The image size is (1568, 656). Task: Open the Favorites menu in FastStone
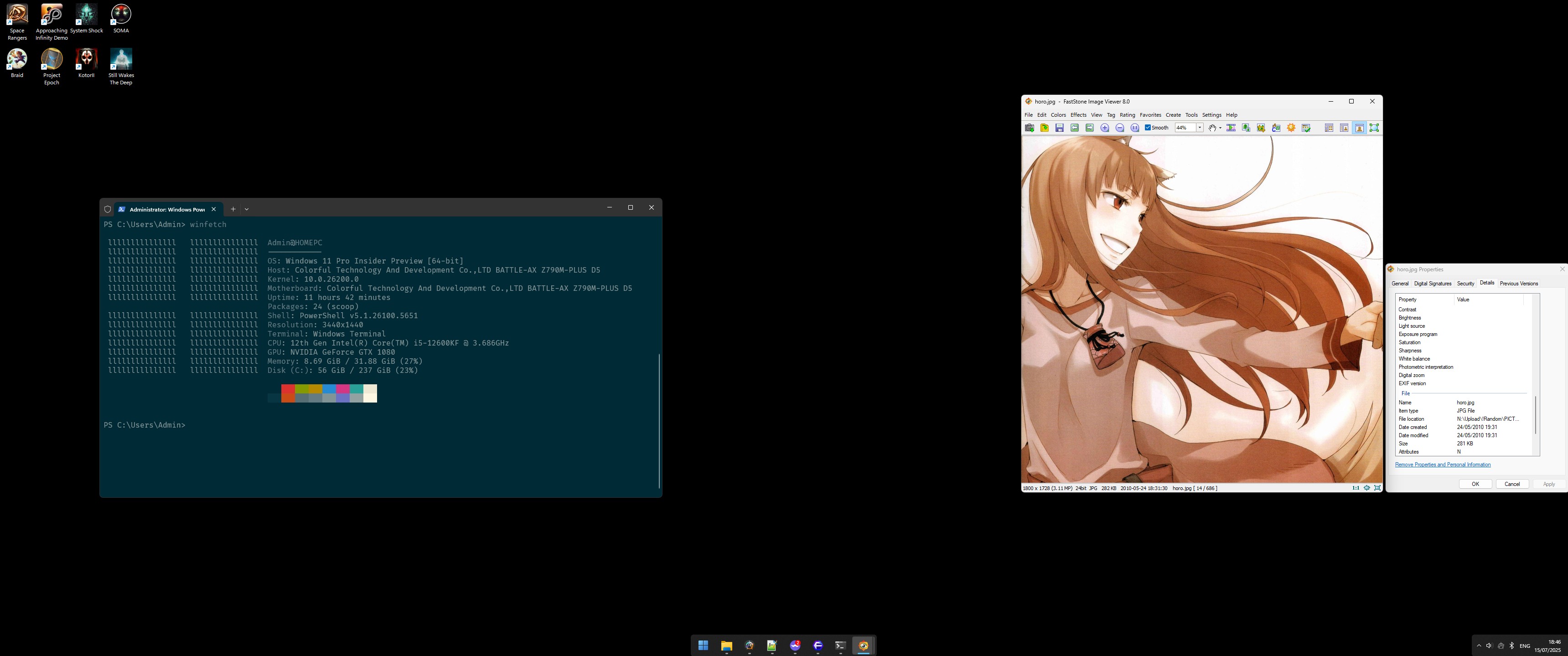[1150, 115]
